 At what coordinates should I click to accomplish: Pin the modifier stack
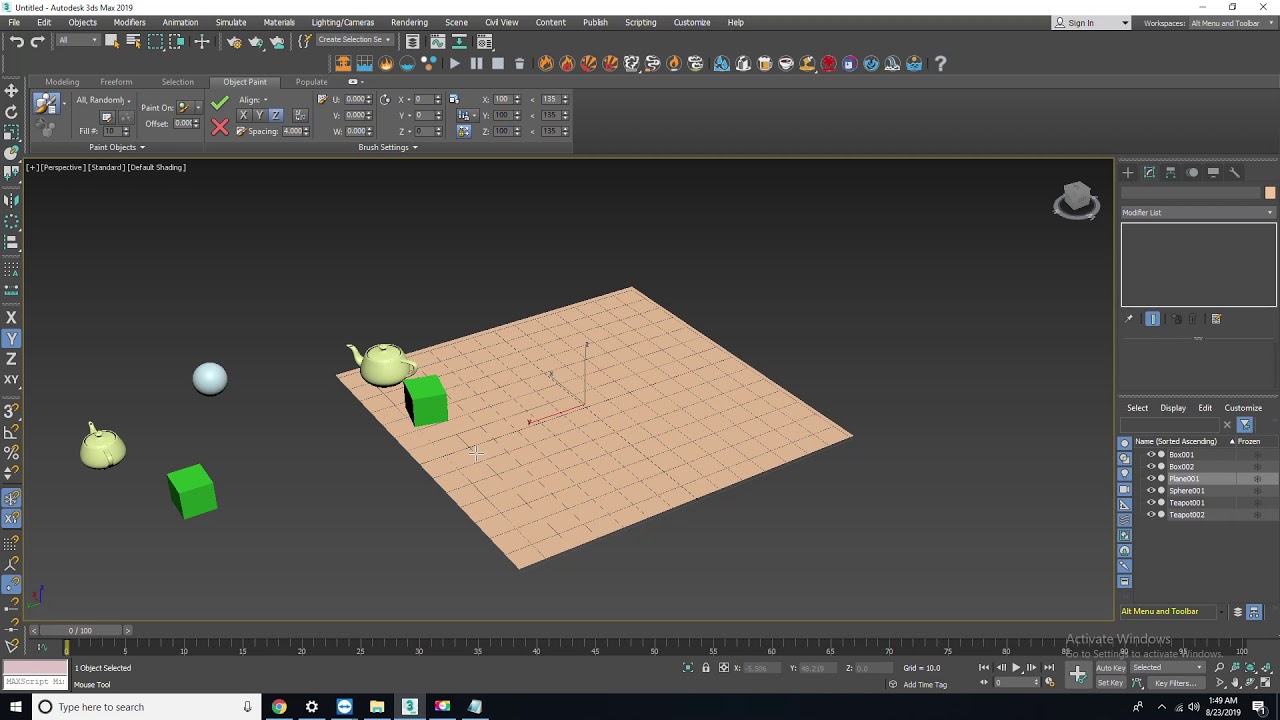[x=1129, y=319]
